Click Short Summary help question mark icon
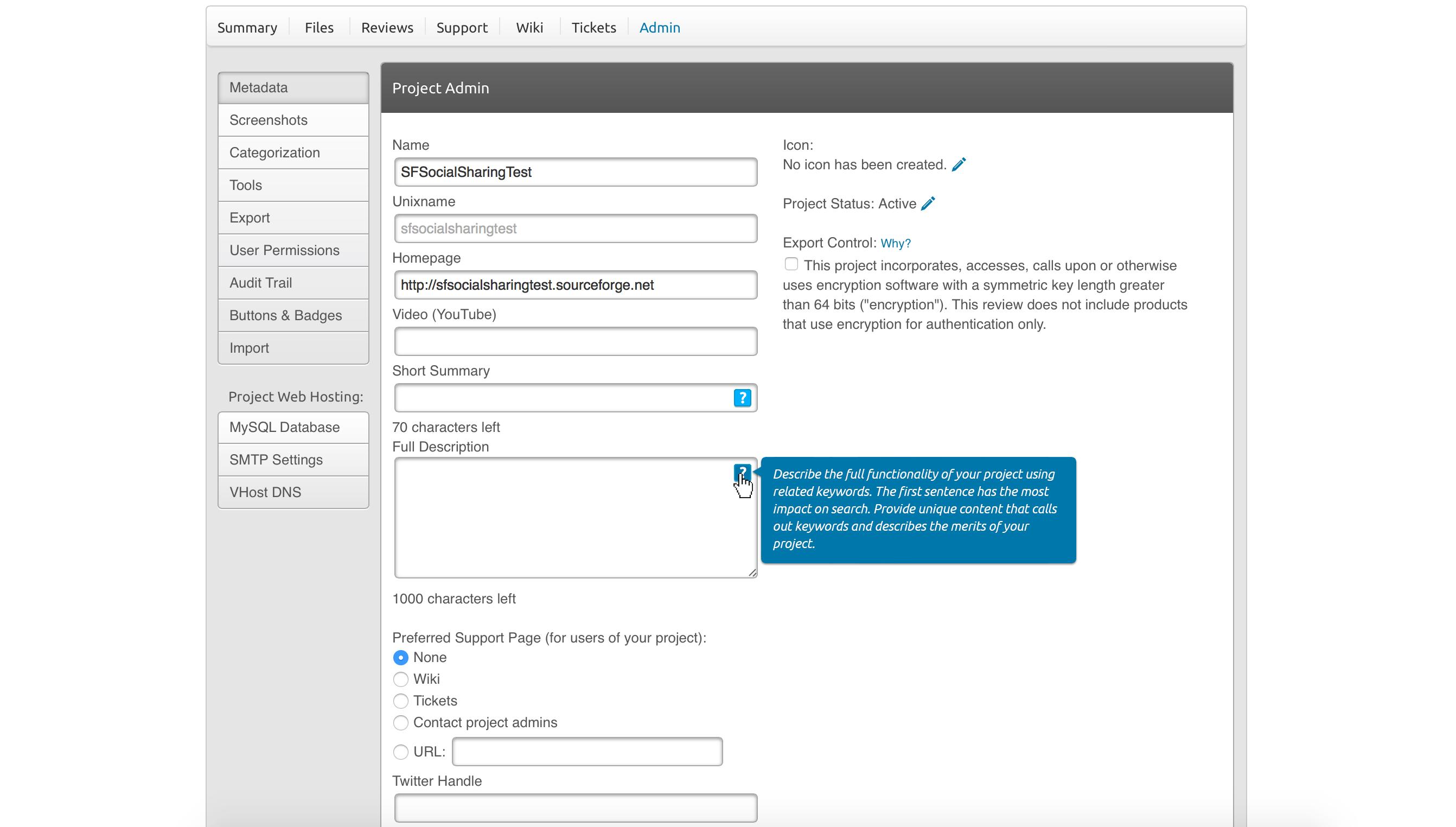 742,398
